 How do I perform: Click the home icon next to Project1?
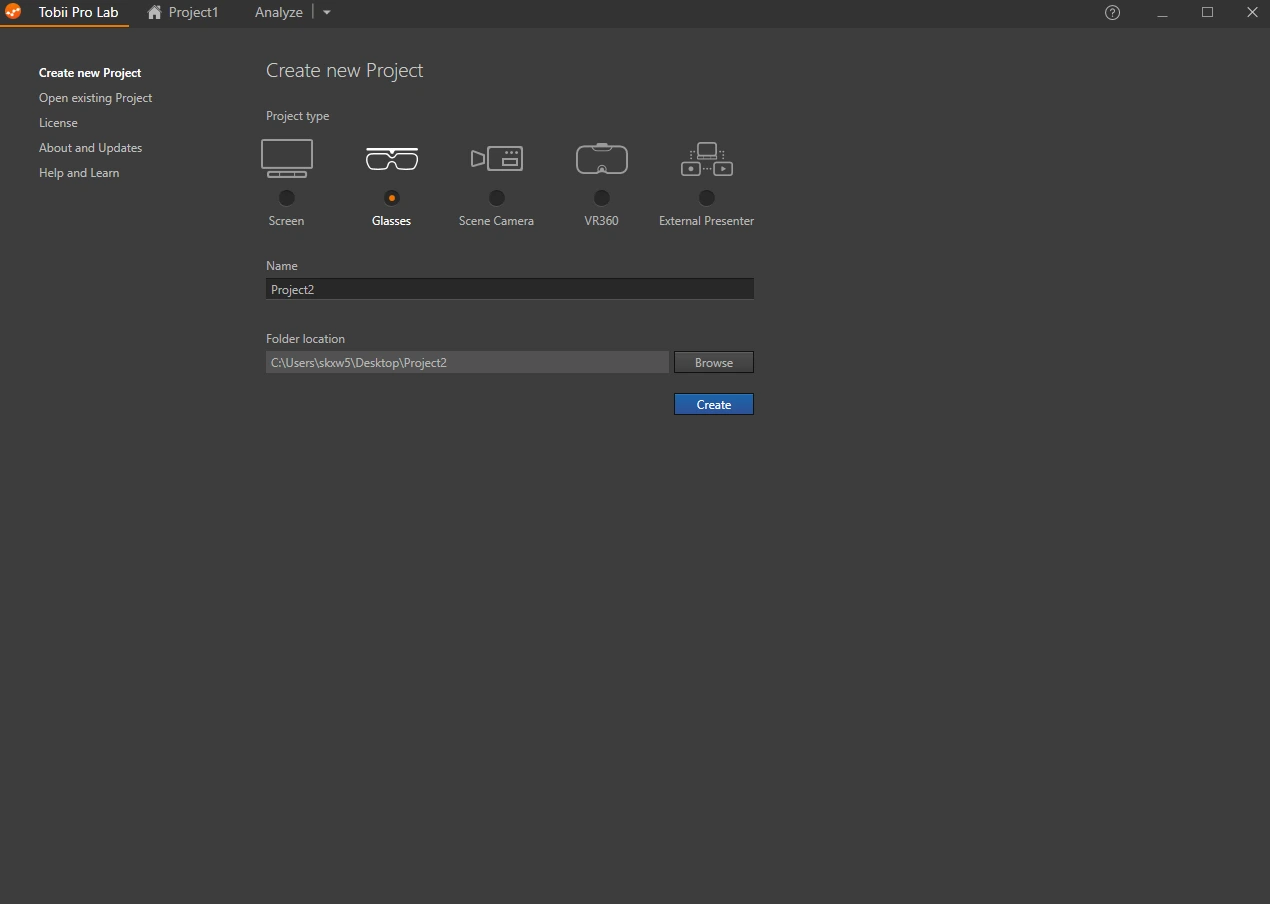[154, 13]
